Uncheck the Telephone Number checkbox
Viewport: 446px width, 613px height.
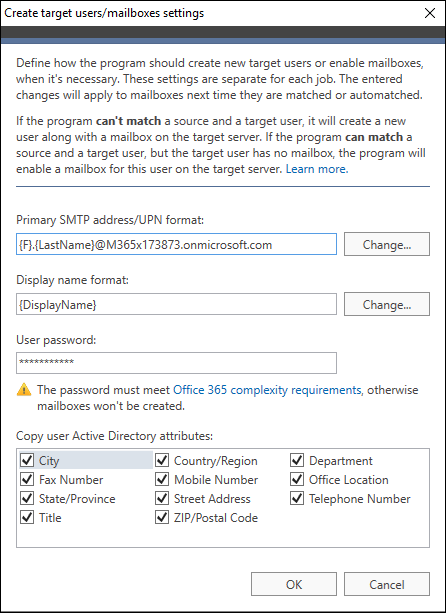click(x=297, y=499)
